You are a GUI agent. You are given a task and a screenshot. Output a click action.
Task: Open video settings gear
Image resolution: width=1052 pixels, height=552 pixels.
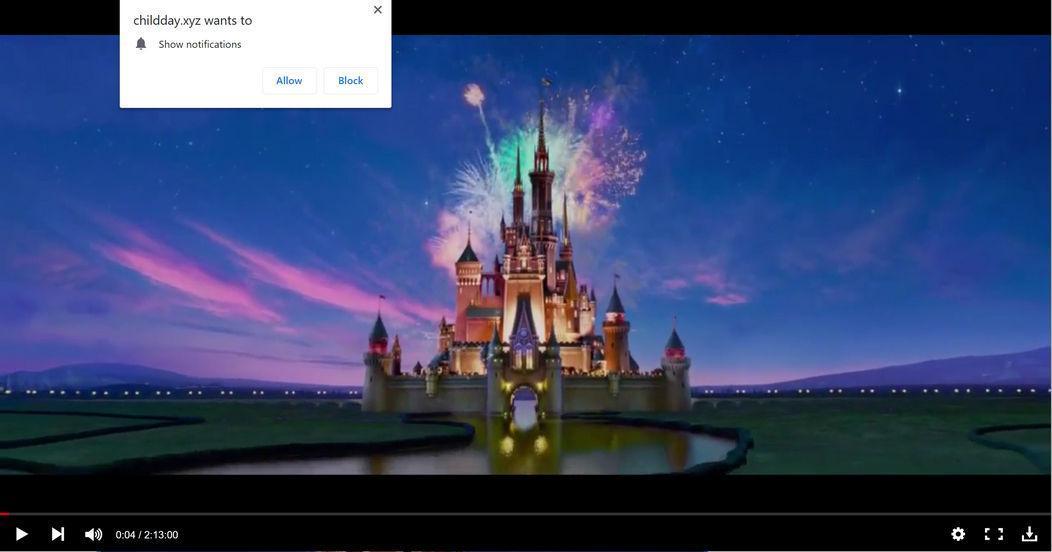(x=958, y=534)
